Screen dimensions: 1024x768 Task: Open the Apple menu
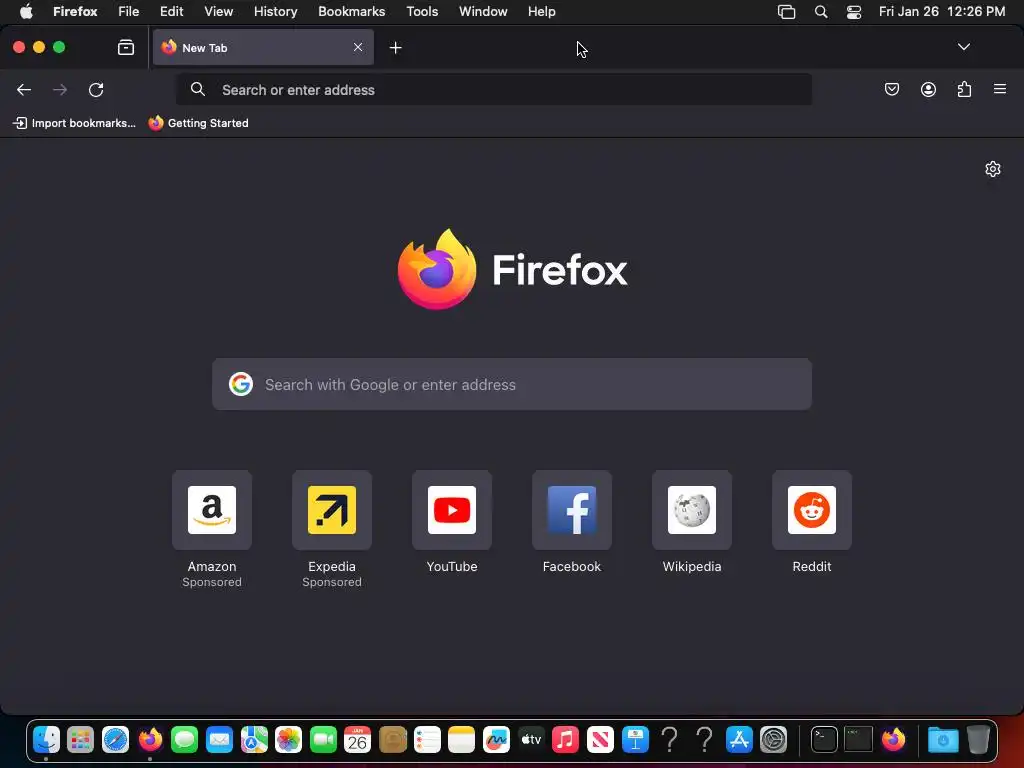(26, 12)
